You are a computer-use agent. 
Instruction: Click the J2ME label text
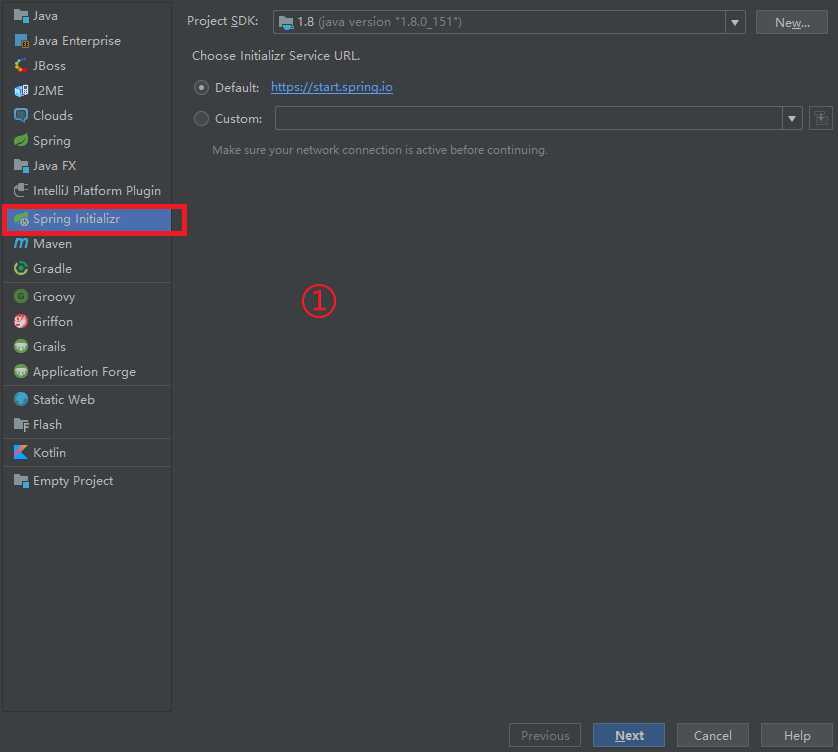coord(48,91)
